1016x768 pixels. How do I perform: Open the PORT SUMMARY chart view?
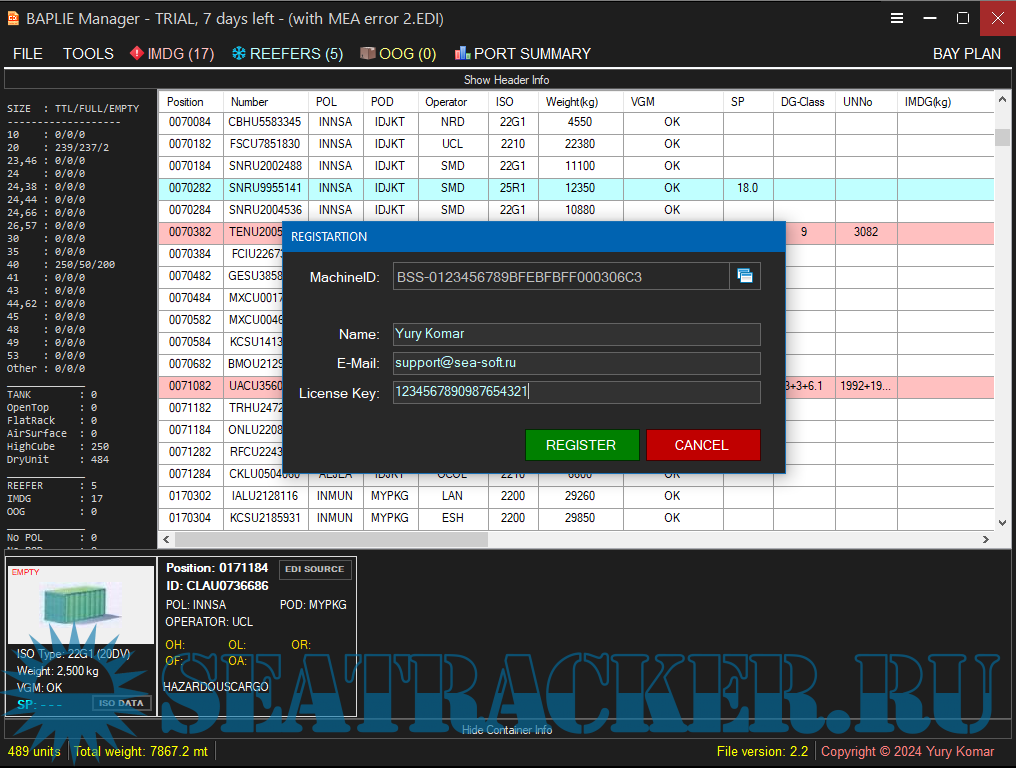pyautogui.click(x=522, y=54)
